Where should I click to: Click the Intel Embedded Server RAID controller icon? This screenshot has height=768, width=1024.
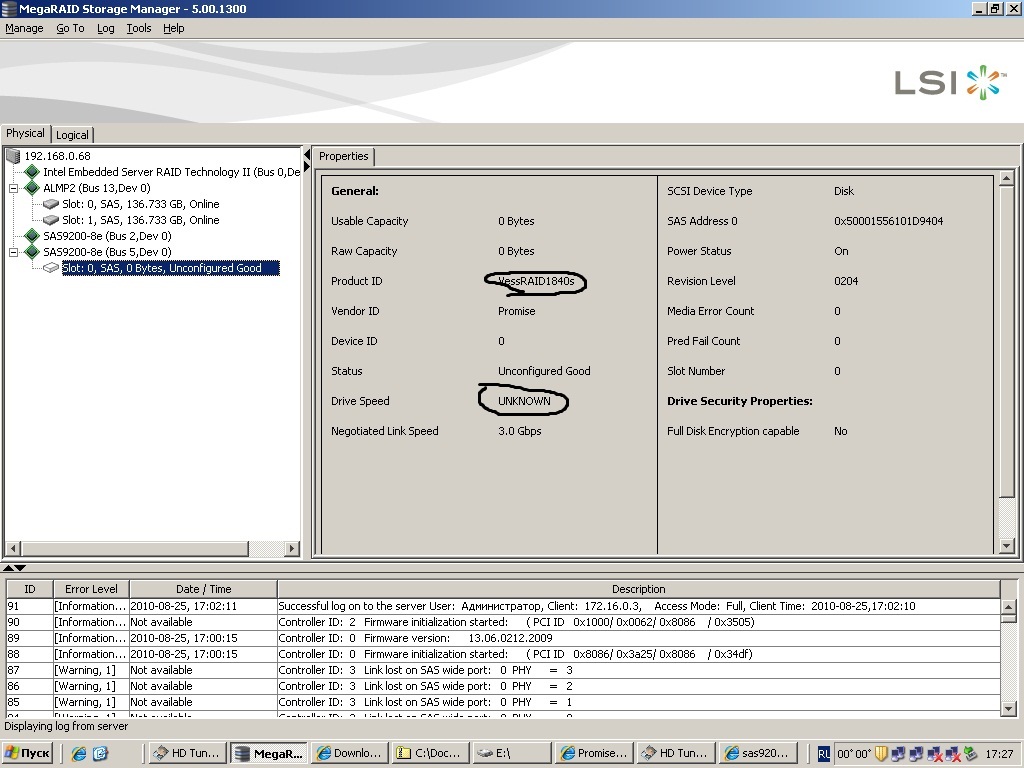click(x=32, y=172)
